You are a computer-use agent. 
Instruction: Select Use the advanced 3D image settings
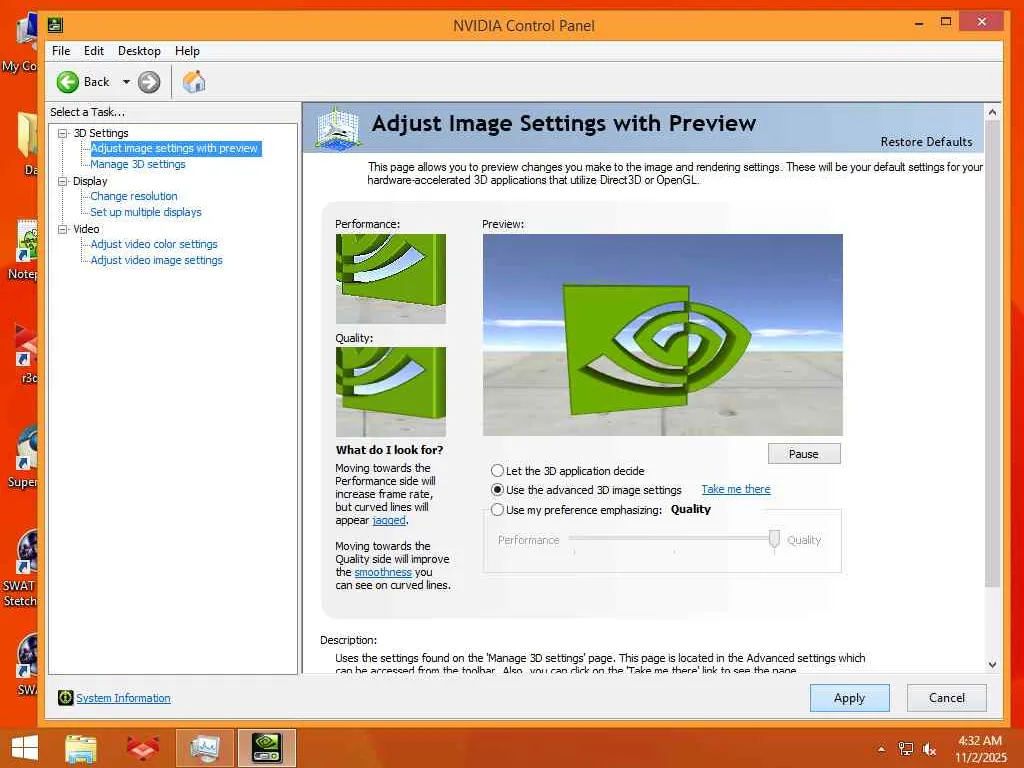pos(498,489)
